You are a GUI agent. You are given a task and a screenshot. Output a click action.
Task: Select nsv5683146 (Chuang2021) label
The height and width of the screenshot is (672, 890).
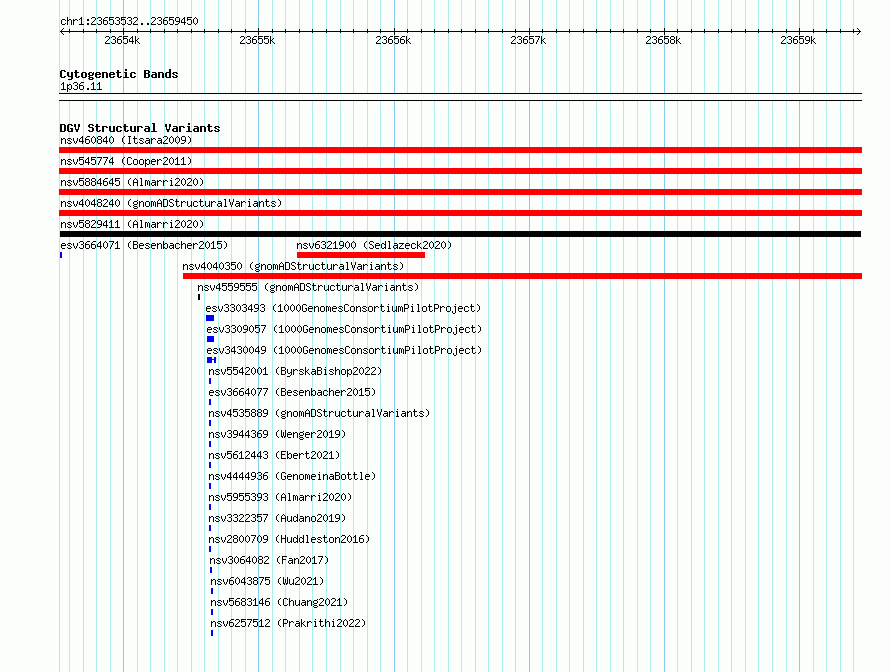(279, 602)
